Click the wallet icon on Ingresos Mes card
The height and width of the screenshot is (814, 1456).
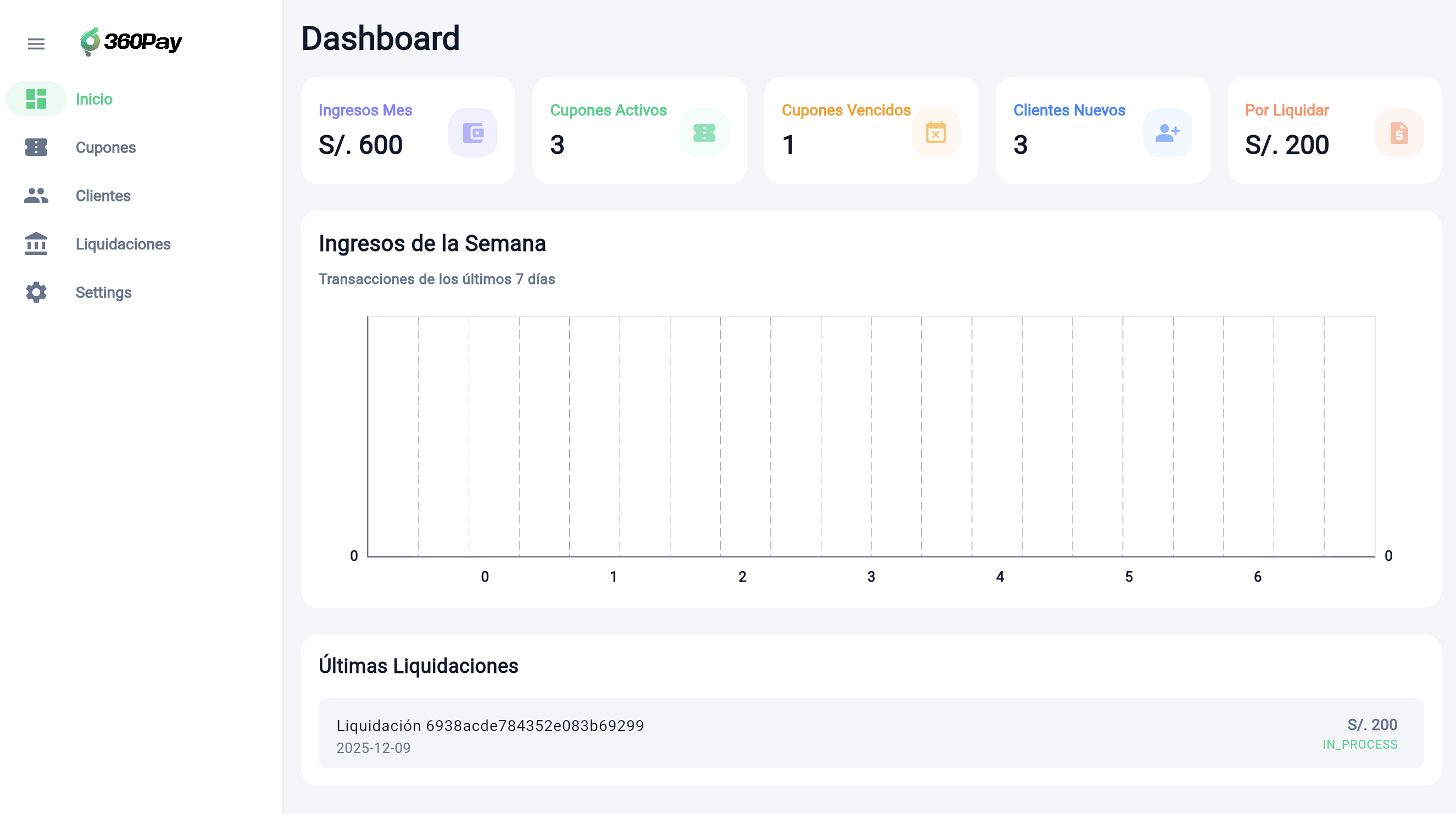click(473, 133)
